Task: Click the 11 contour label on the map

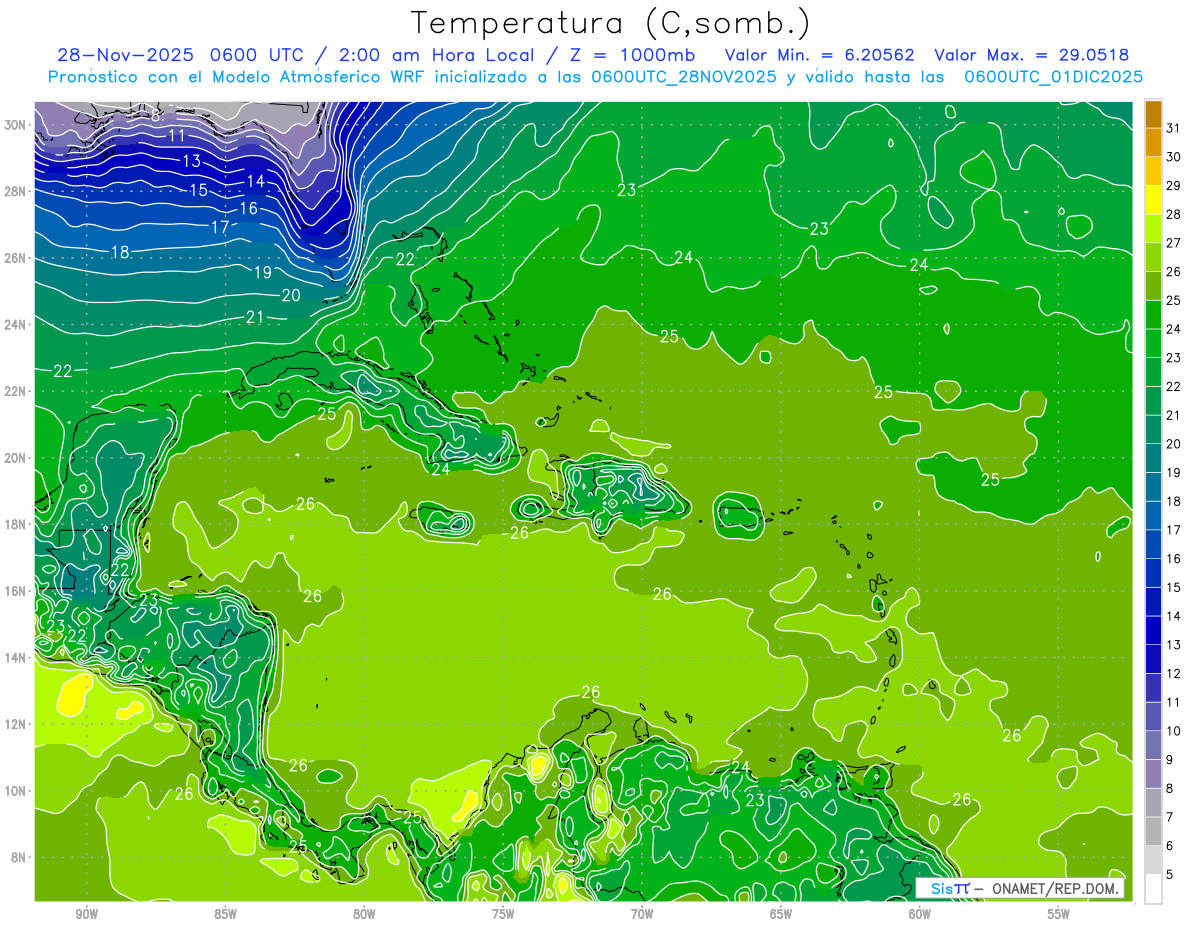Action: [177, 136]
